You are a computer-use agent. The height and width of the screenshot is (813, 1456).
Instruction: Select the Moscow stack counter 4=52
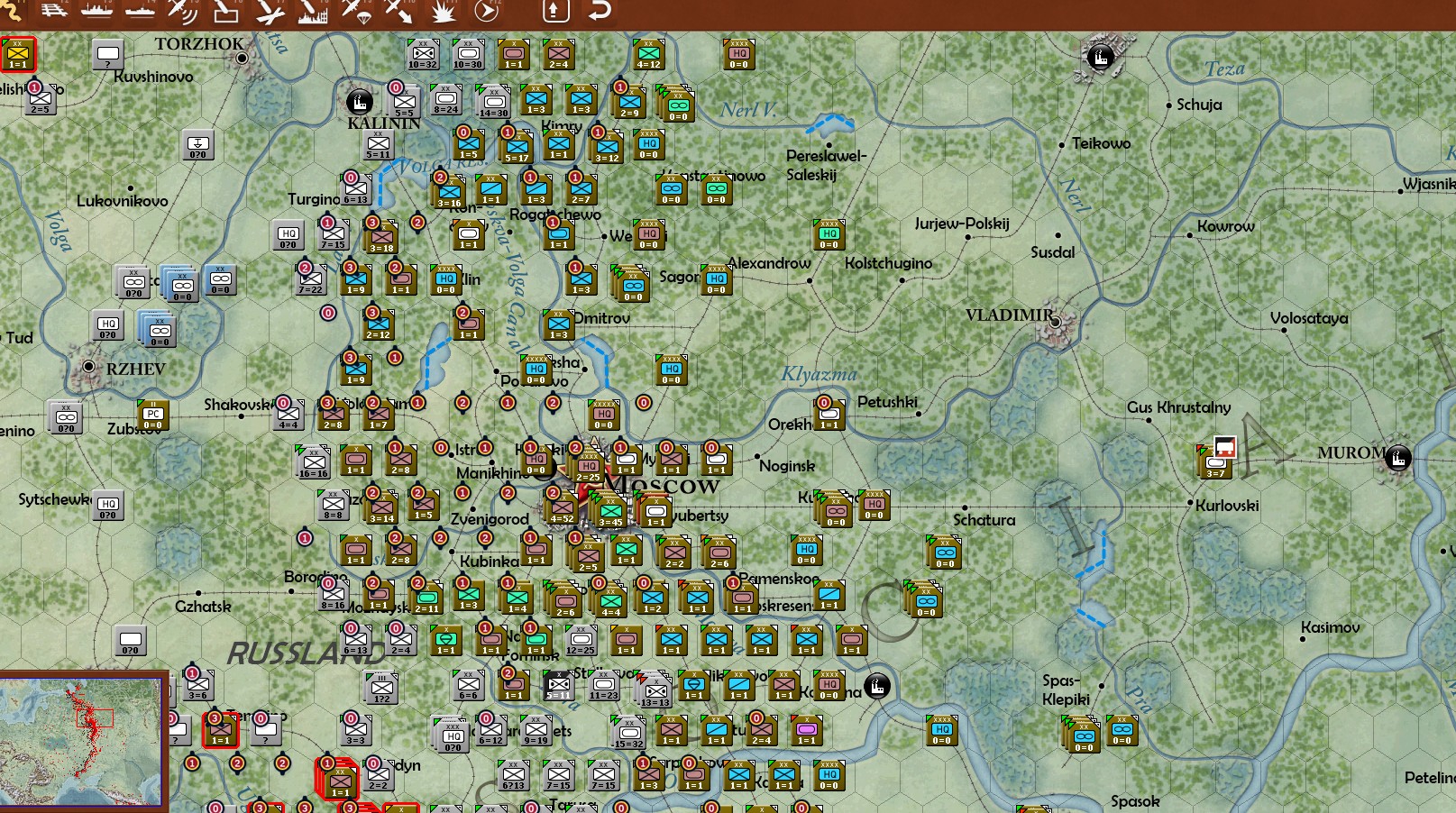pos(562,509)
